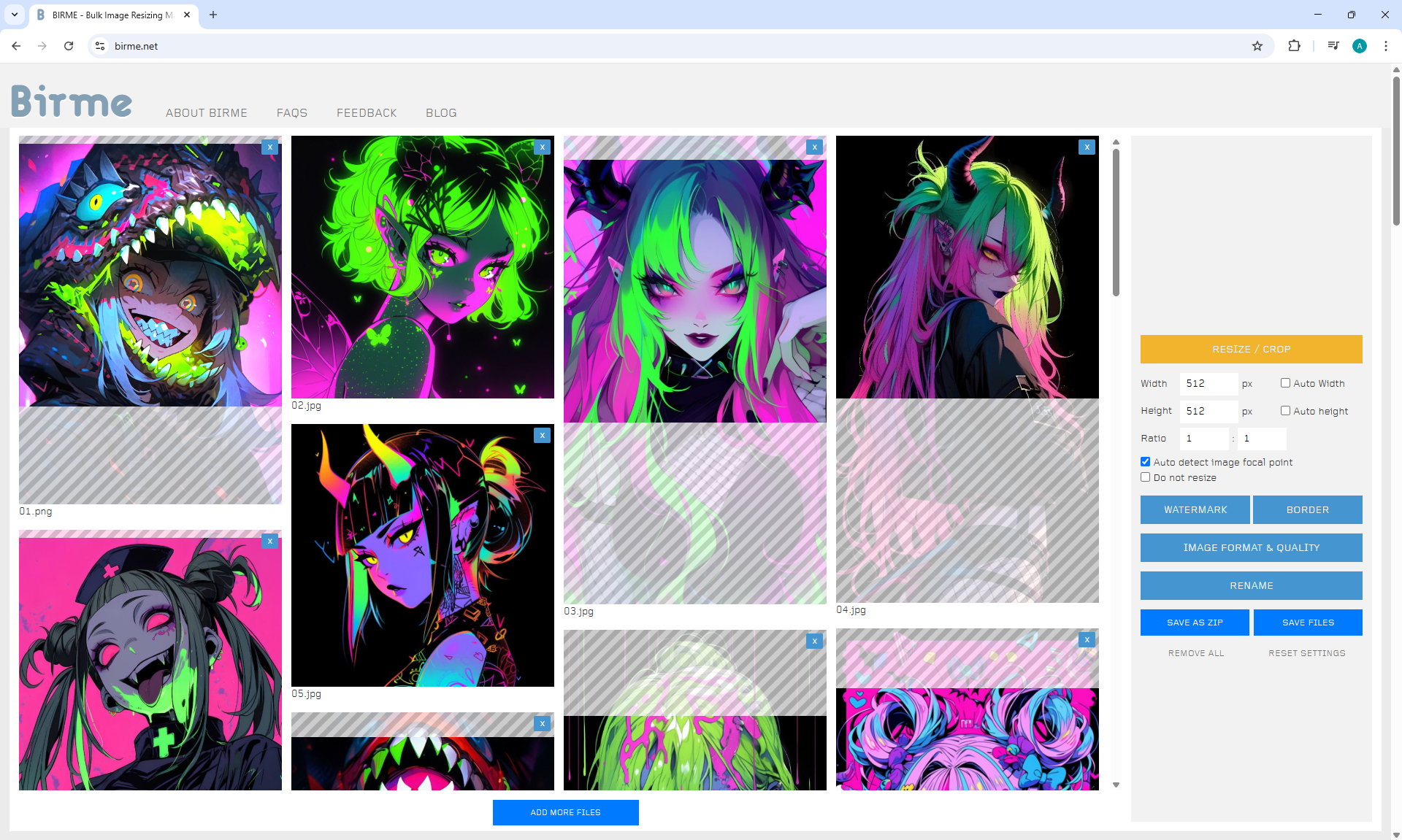The image size is (1402, 840).
Task: Remove image 01.png with its X icon
Action: pos(270,147)
